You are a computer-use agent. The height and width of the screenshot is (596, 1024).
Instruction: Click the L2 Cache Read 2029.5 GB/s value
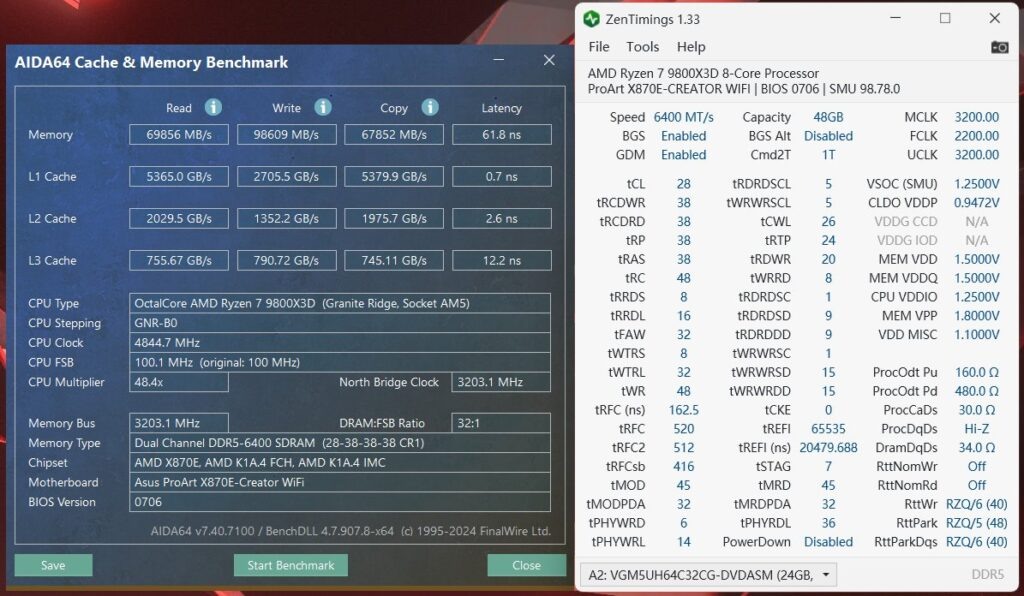pos(179,218)
